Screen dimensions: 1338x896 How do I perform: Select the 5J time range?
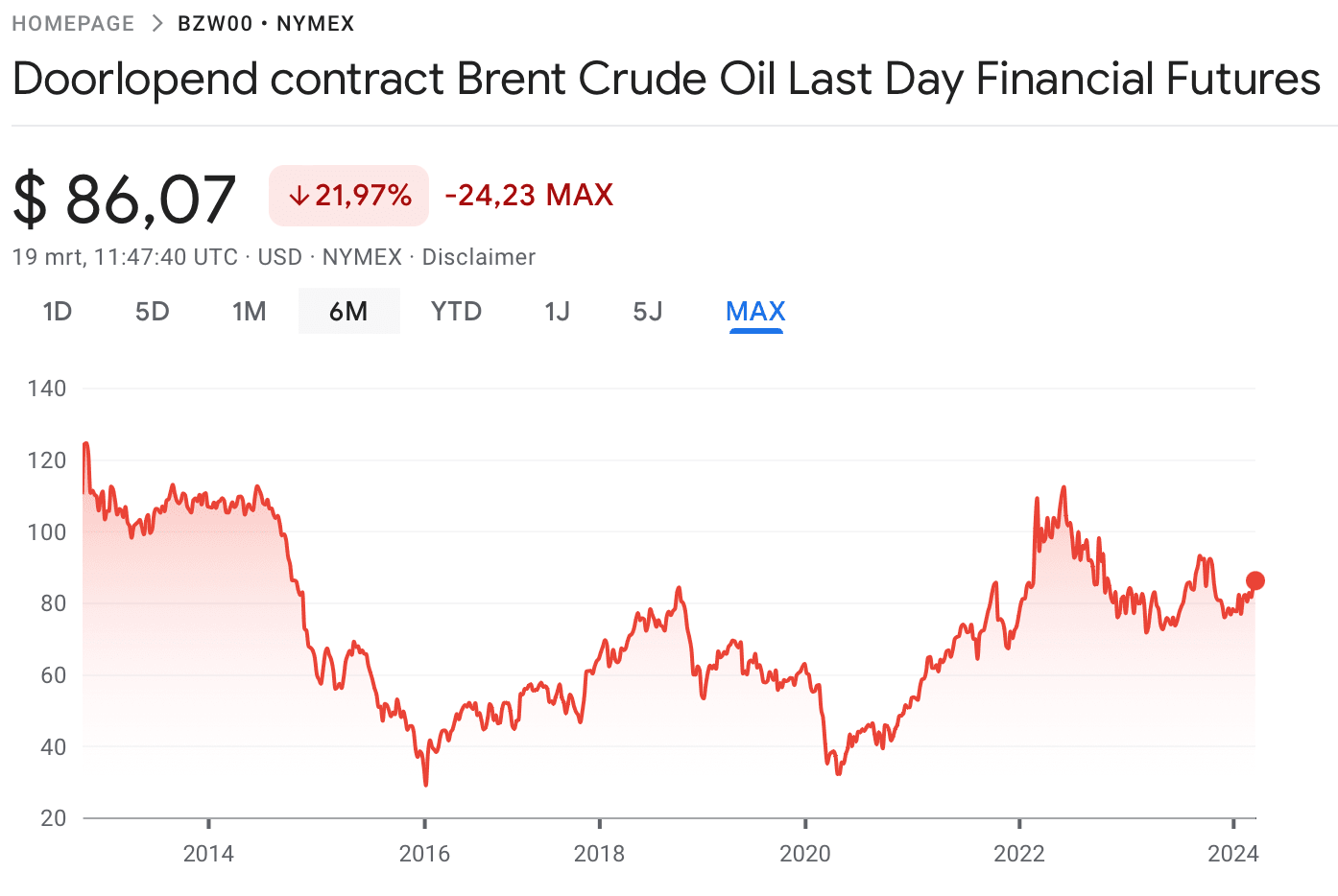[648, 312]
